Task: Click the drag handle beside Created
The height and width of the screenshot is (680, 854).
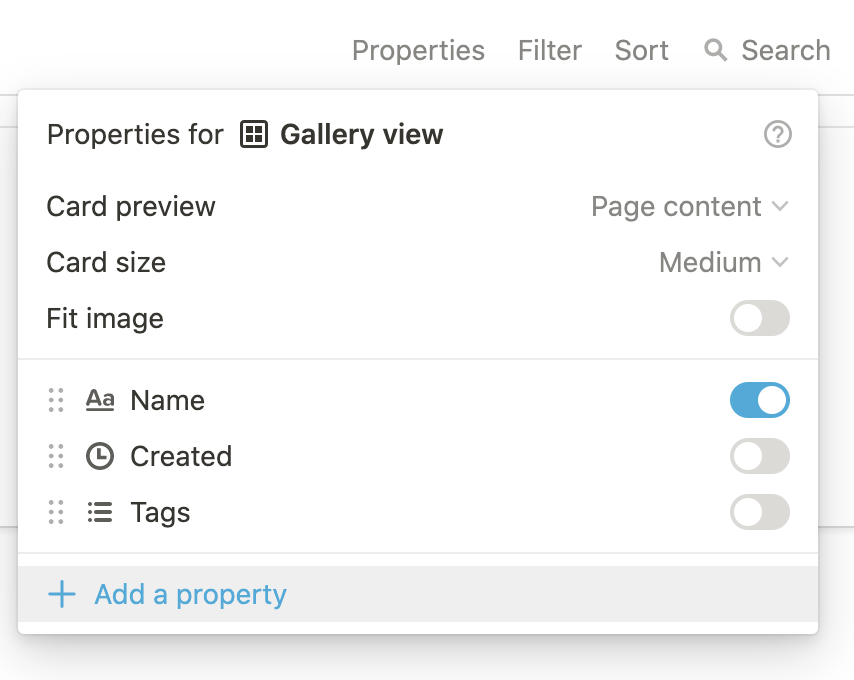Action: point(56,456)
